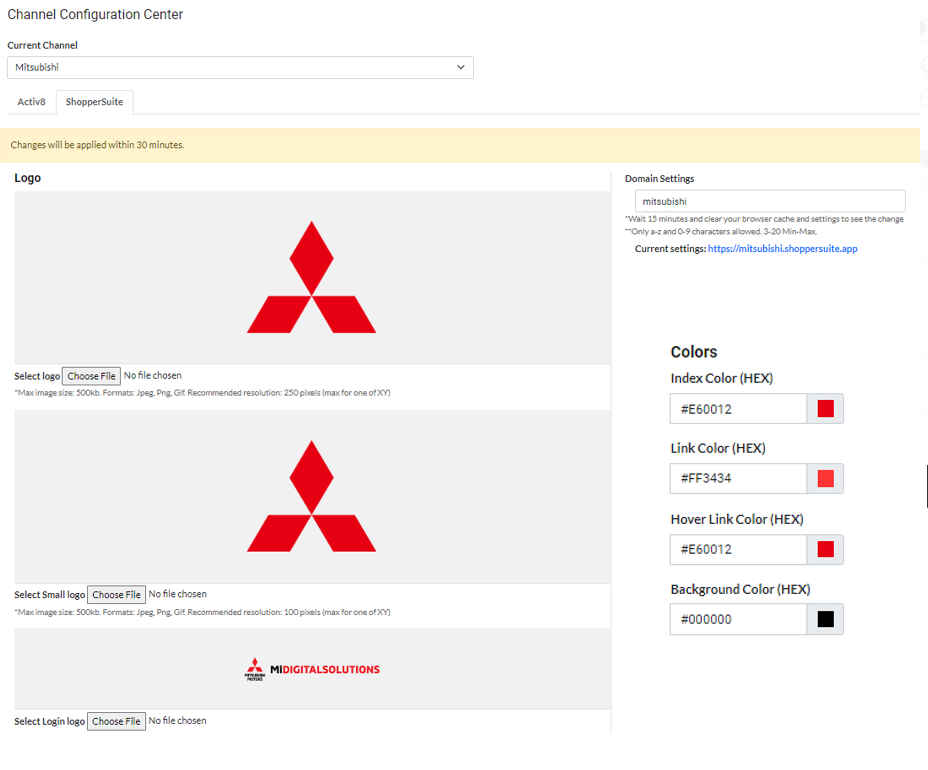Click the main Mitsubishi logo preview
Screen dimensions: 928x770
(x=311, y=277)
